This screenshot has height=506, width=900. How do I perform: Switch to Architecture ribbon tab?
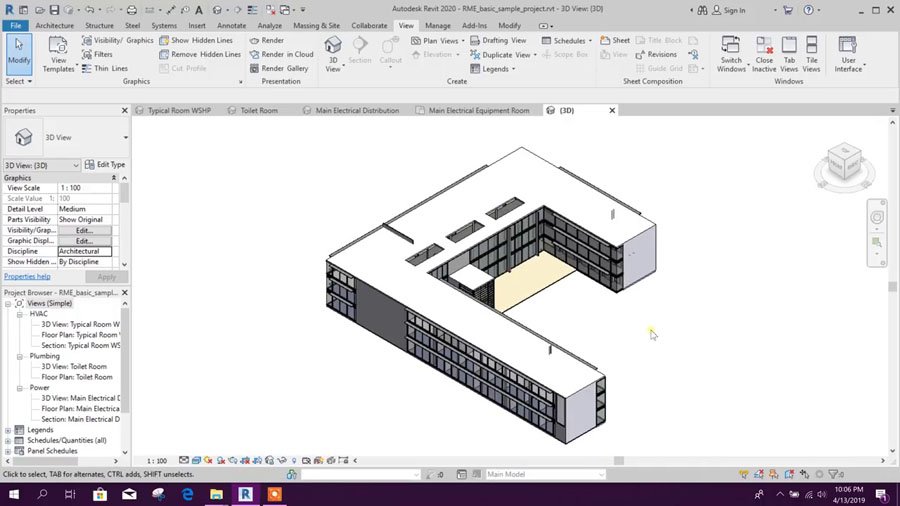pos(55,26)
